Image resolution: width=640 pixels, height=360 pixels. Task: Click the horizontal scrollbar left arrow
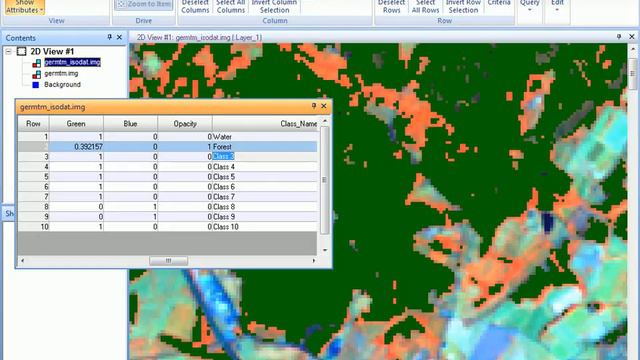(x=22, y=260)
